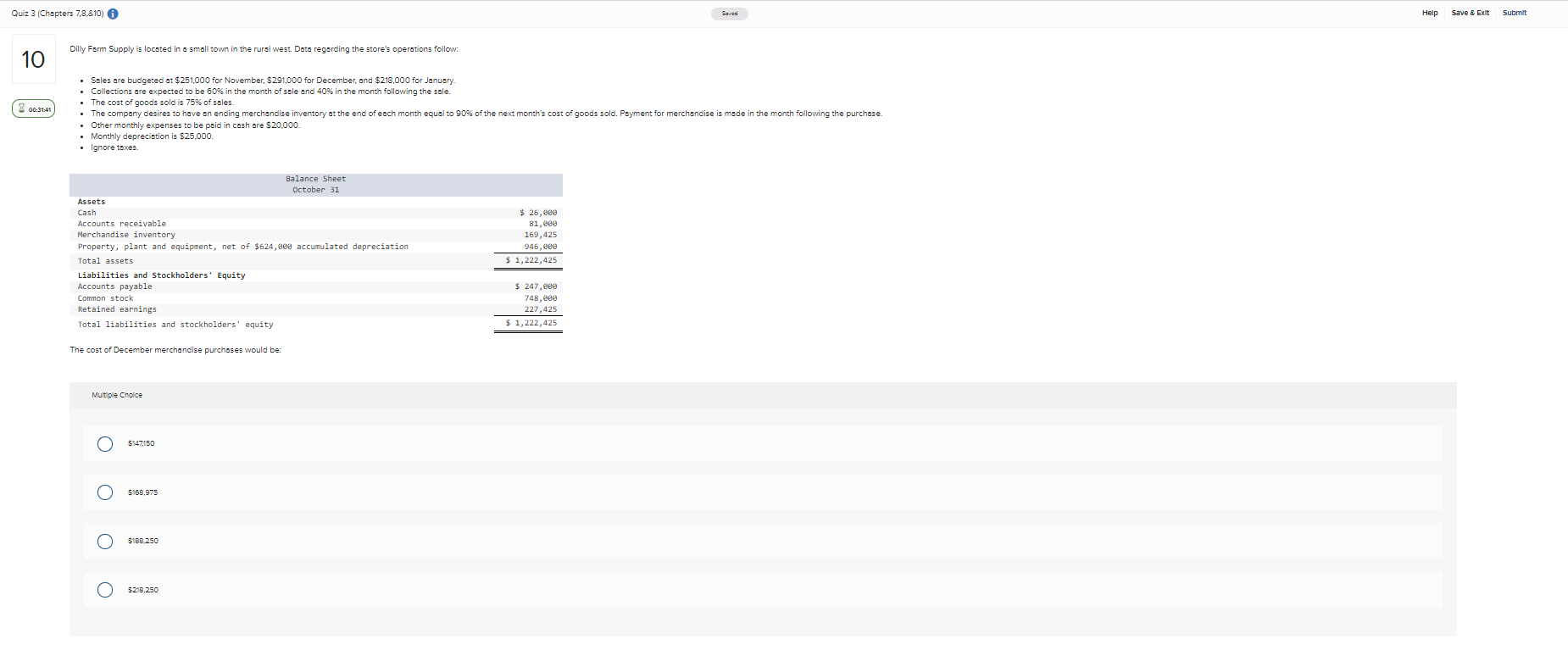The image size is (1568, 656).
Task: Mark $218,250 as the answer
Action: (105, 590)
